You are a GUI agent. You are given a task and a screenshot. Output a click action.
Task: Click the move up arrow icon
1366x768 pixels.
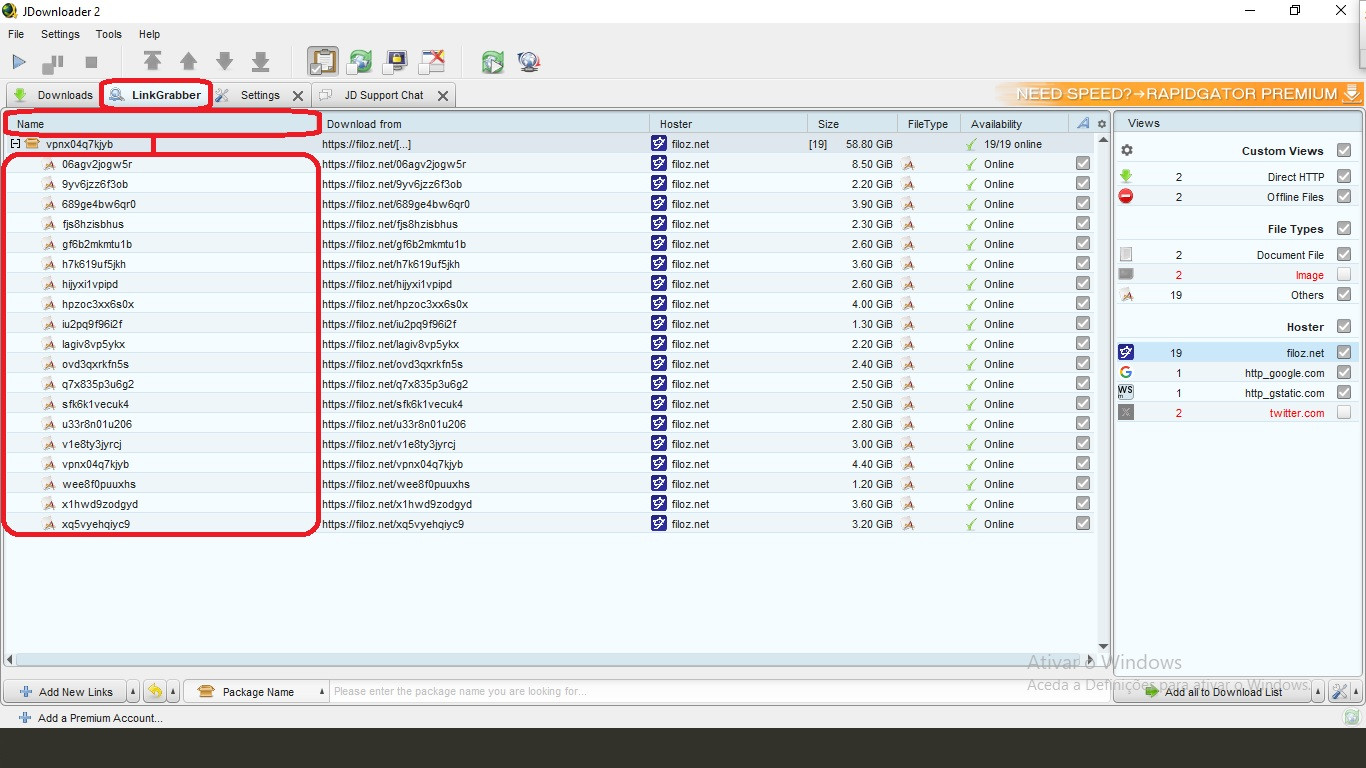[x=188, y=62]
